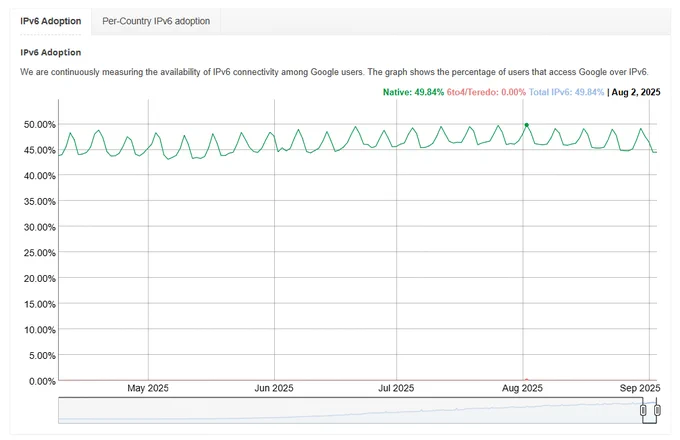Click the Native: 49.84% legend entry
This screenshot has width=680, height=440.
click(413, 92)
